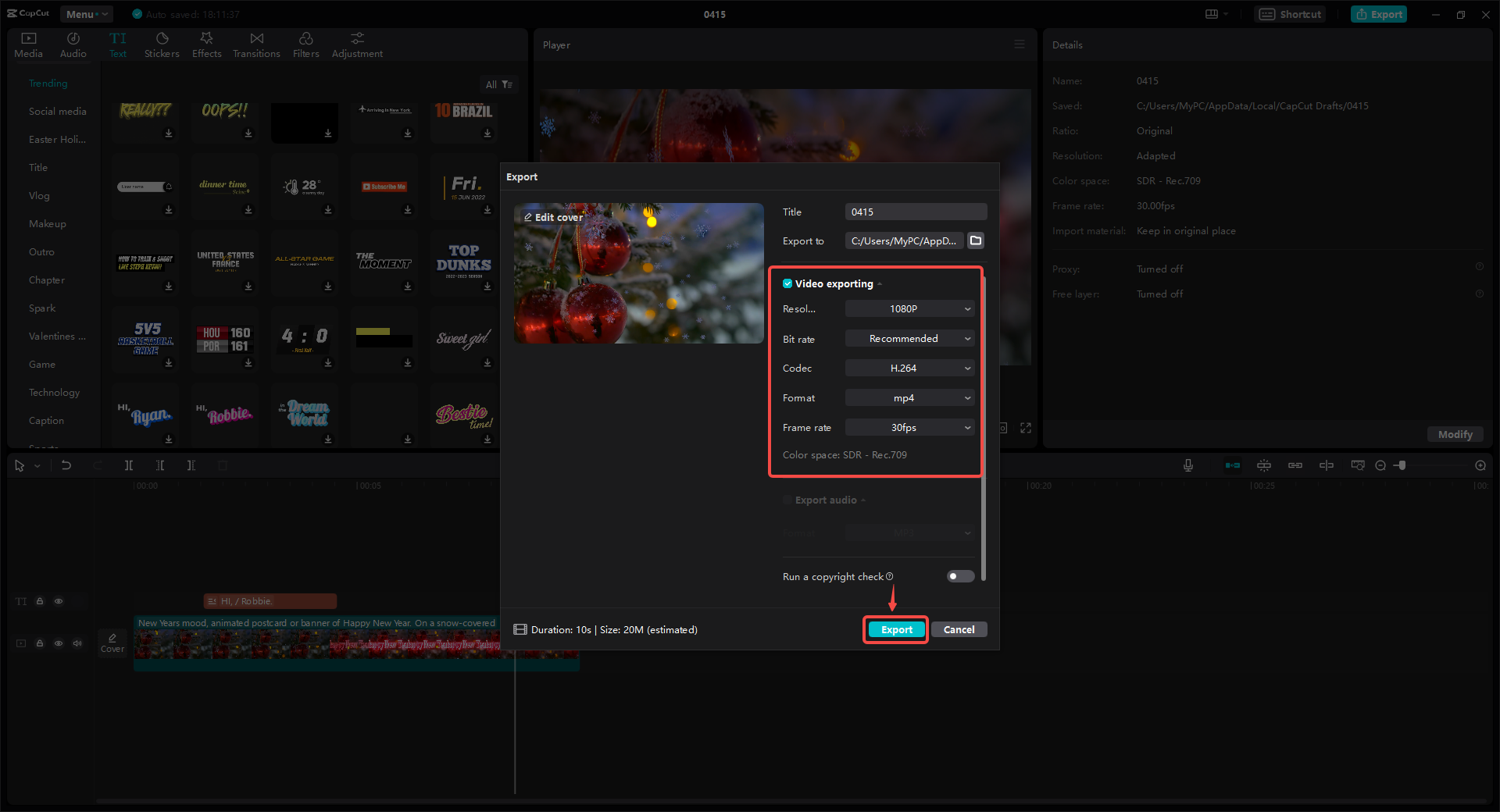Screen dimensions: 1500x812
Task: Click the microphone voiceover recording icon
Action: point(1187,465)
